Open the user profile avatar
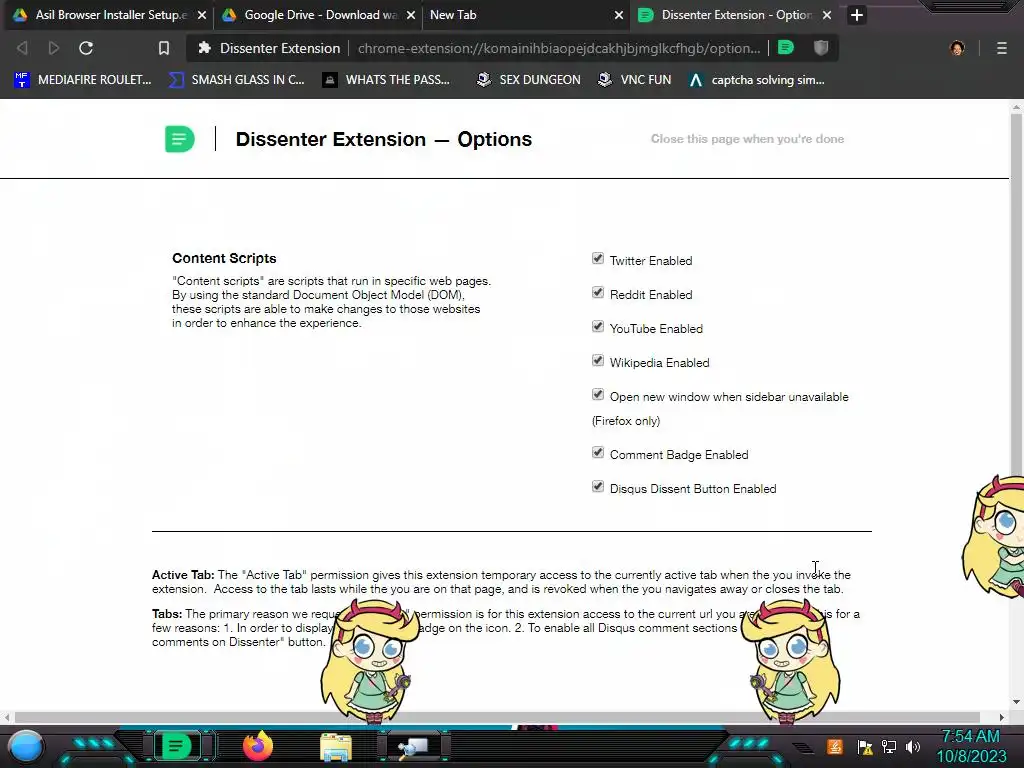 pyautogui.click(x=957, y=48)
